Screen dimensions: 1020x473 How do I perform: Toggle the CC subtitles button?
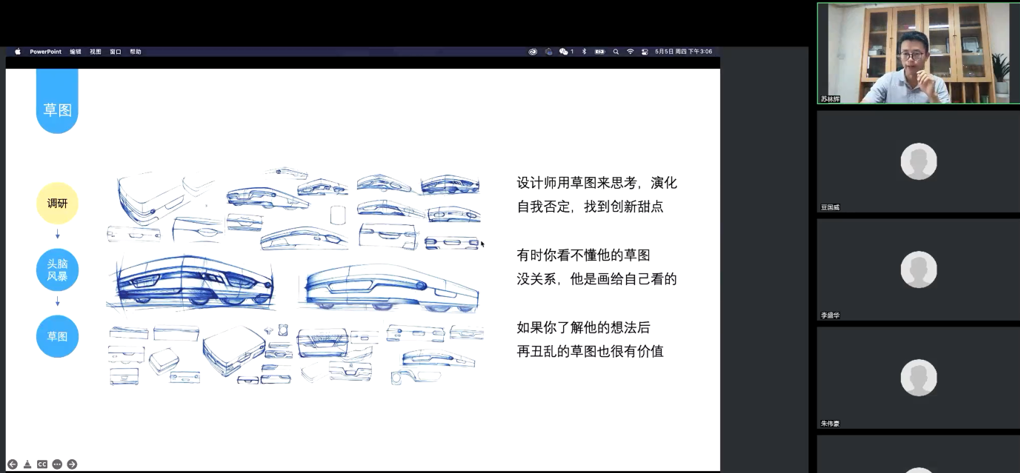[42, 464]
